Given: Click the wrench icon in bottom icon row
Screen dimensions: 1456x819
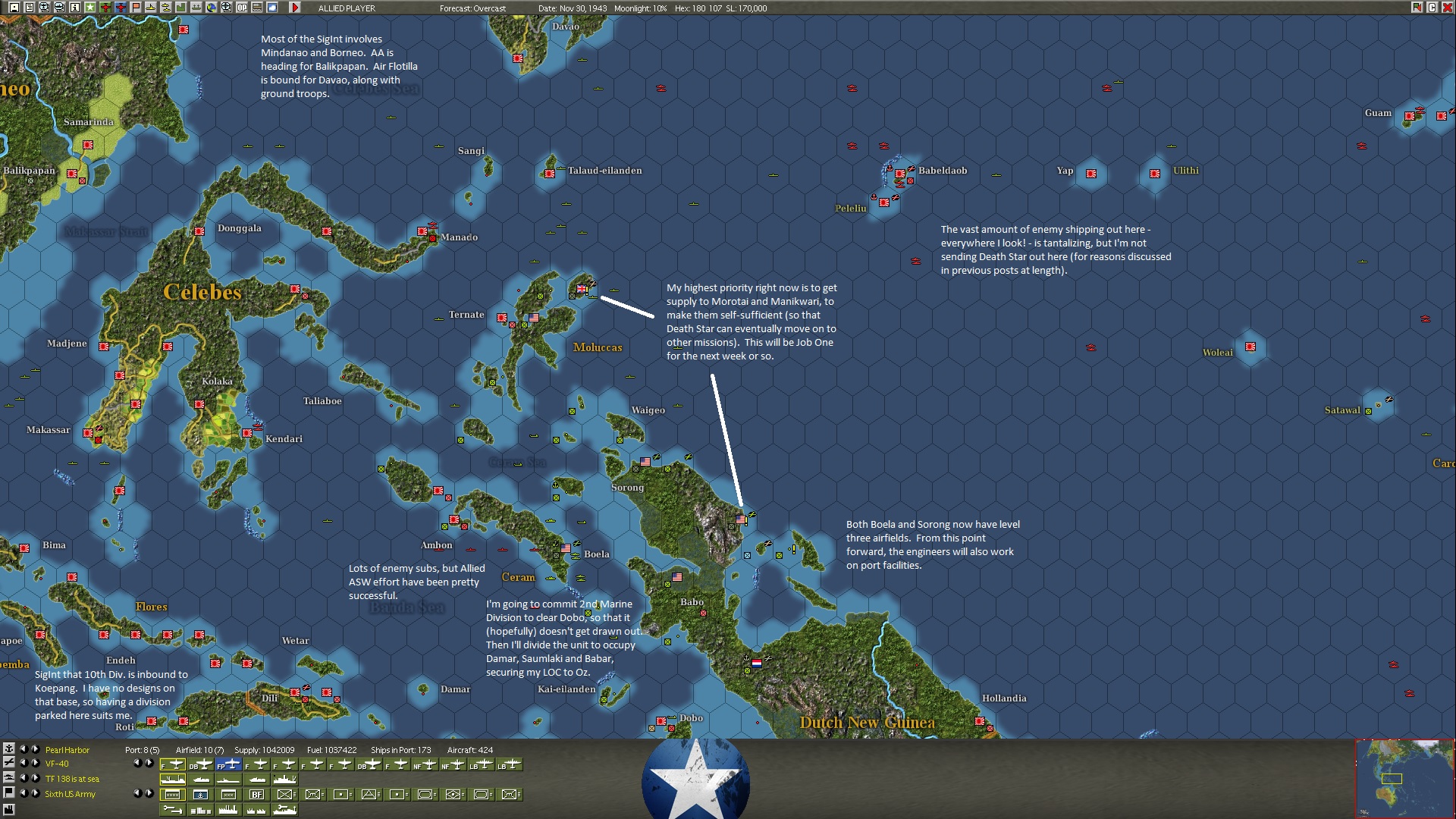Looking at the screenshot, I should [x=172, y=810].
